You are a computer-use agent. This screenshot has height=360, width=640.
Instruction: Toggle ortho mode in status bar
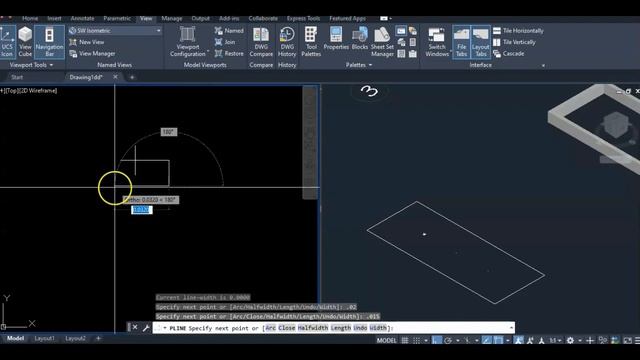tap(436, 340)
